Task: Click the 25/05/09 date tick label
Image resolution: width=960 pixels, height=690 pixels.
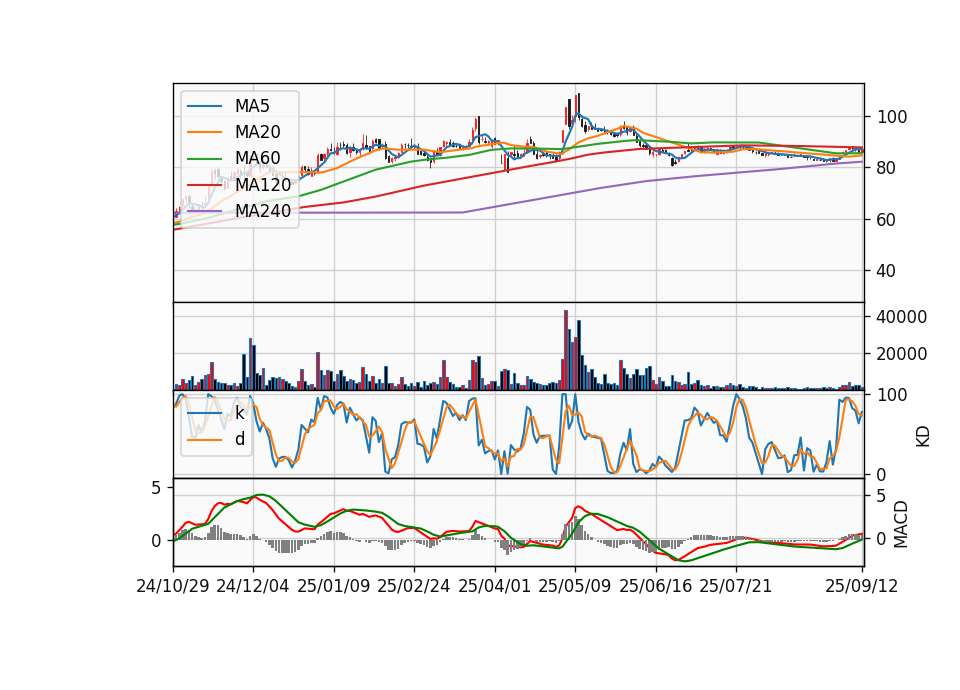Action: click(575, 586)
